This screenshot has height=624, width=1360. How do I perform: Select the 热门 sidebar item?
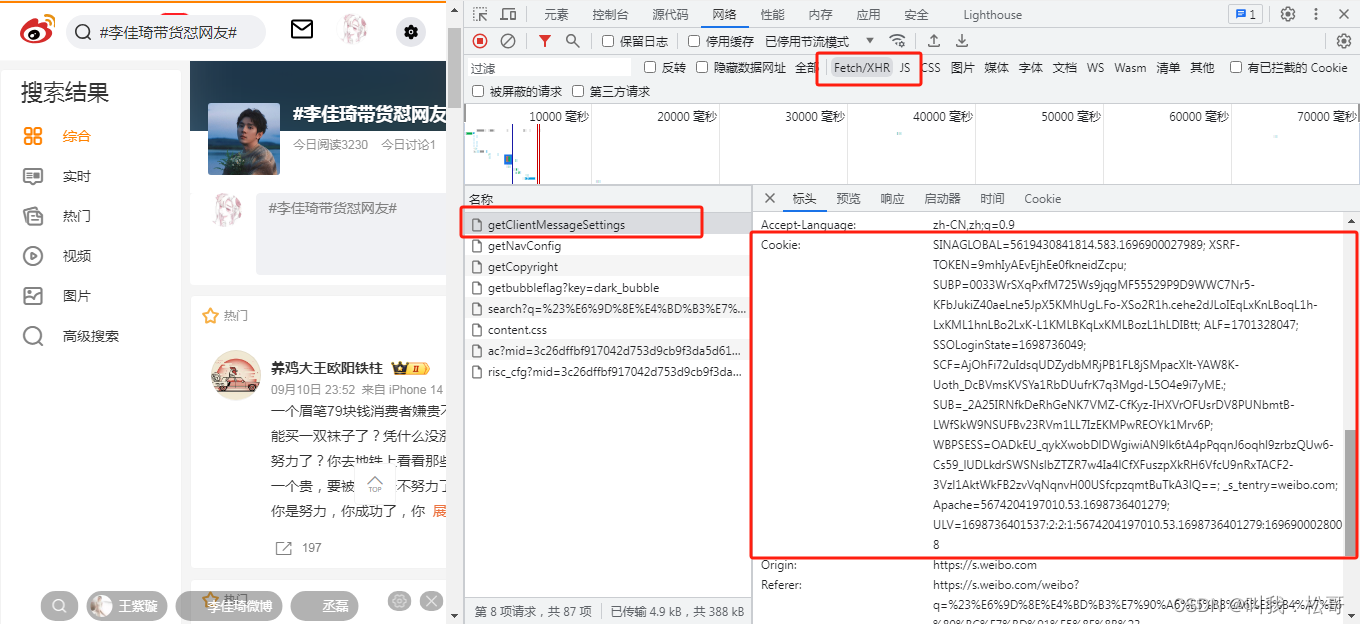pyautogui.click(x=76, y=216)
